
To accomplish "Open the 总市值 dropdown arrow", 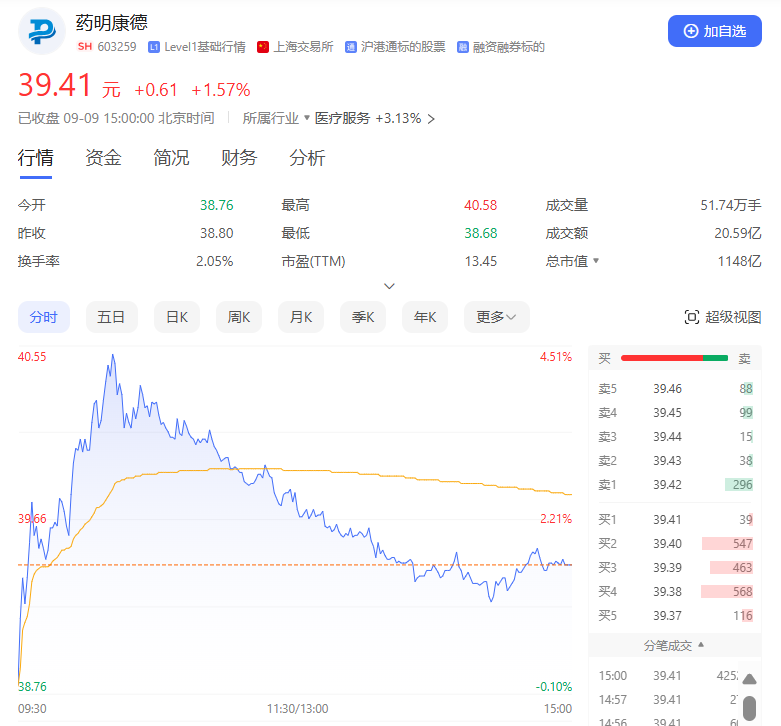I will [x=596, y=260].
